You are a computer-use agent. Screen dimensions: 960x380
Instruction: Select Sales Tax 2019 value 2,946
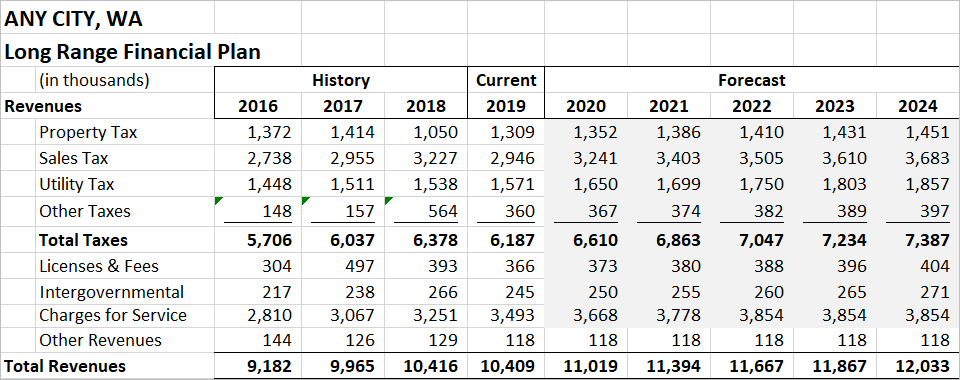[512, 158]
